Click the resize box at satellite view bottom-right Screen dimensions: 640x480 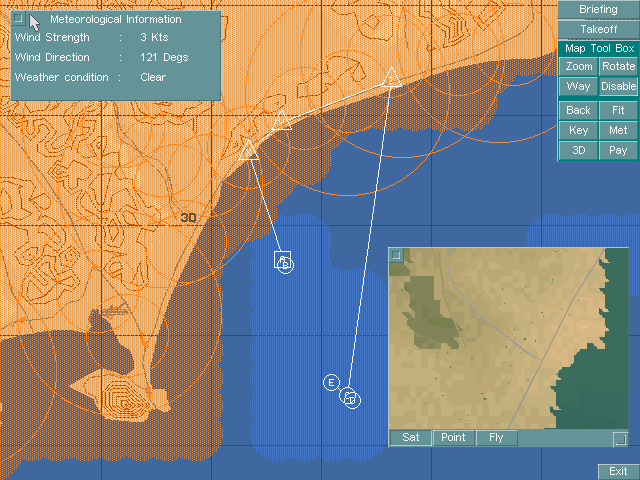point(620,438)
